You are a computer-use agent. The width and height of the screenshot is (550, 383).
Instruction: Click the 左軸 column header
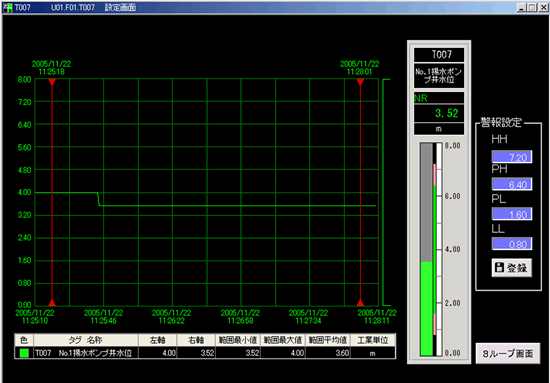157,340
